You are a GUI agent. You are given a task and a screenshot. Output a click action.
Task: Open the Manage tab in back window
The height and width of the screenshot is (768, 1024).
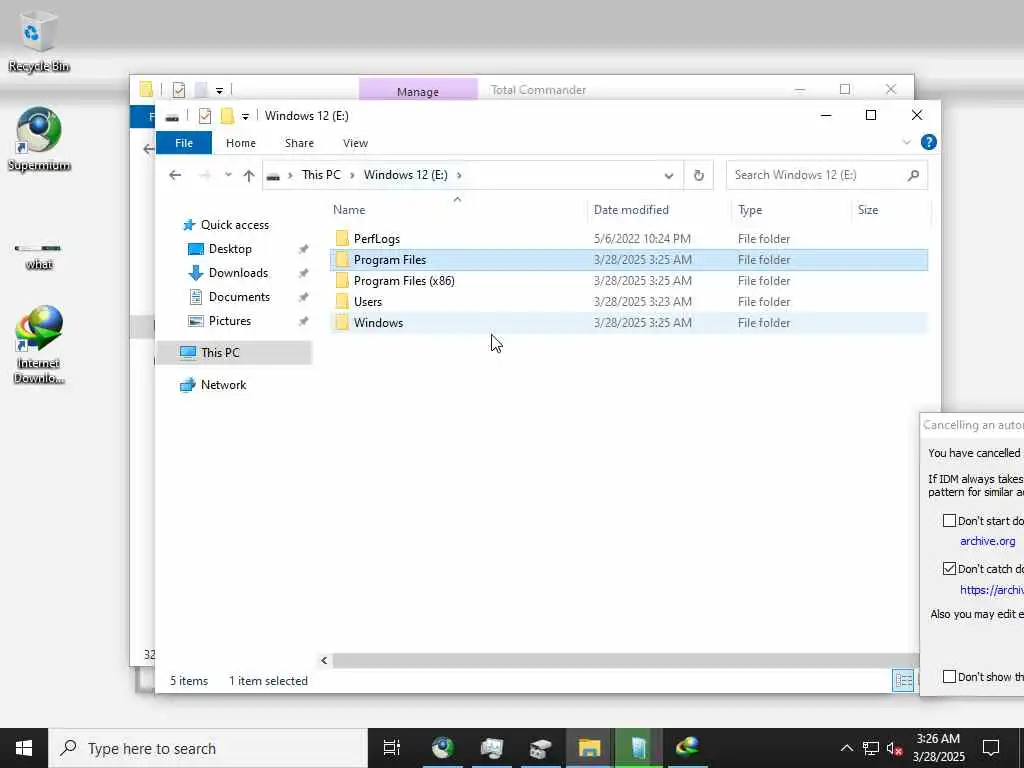tap(418, 91)
